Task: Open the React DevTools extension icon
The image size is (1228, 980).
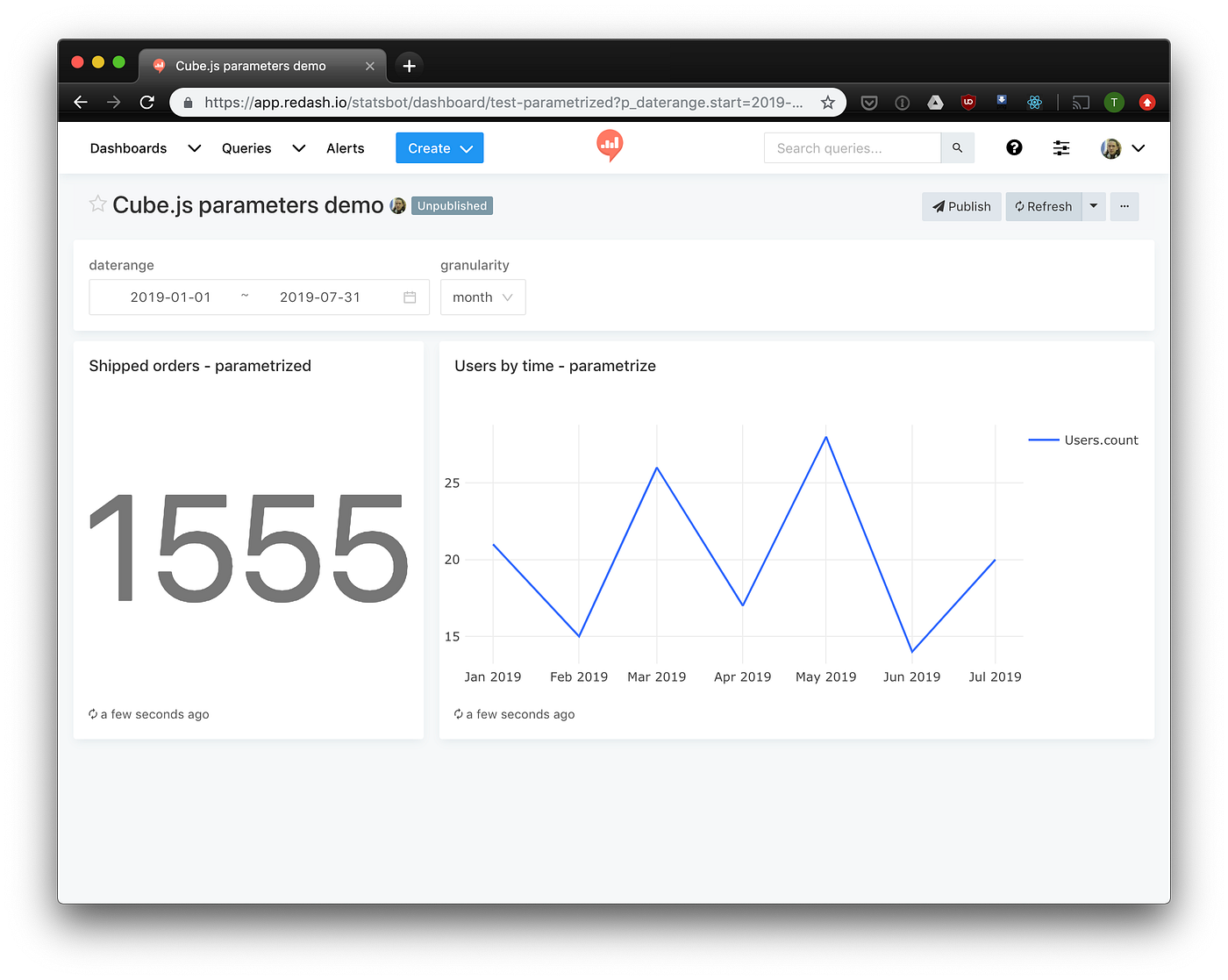Action: (1034, 102)
